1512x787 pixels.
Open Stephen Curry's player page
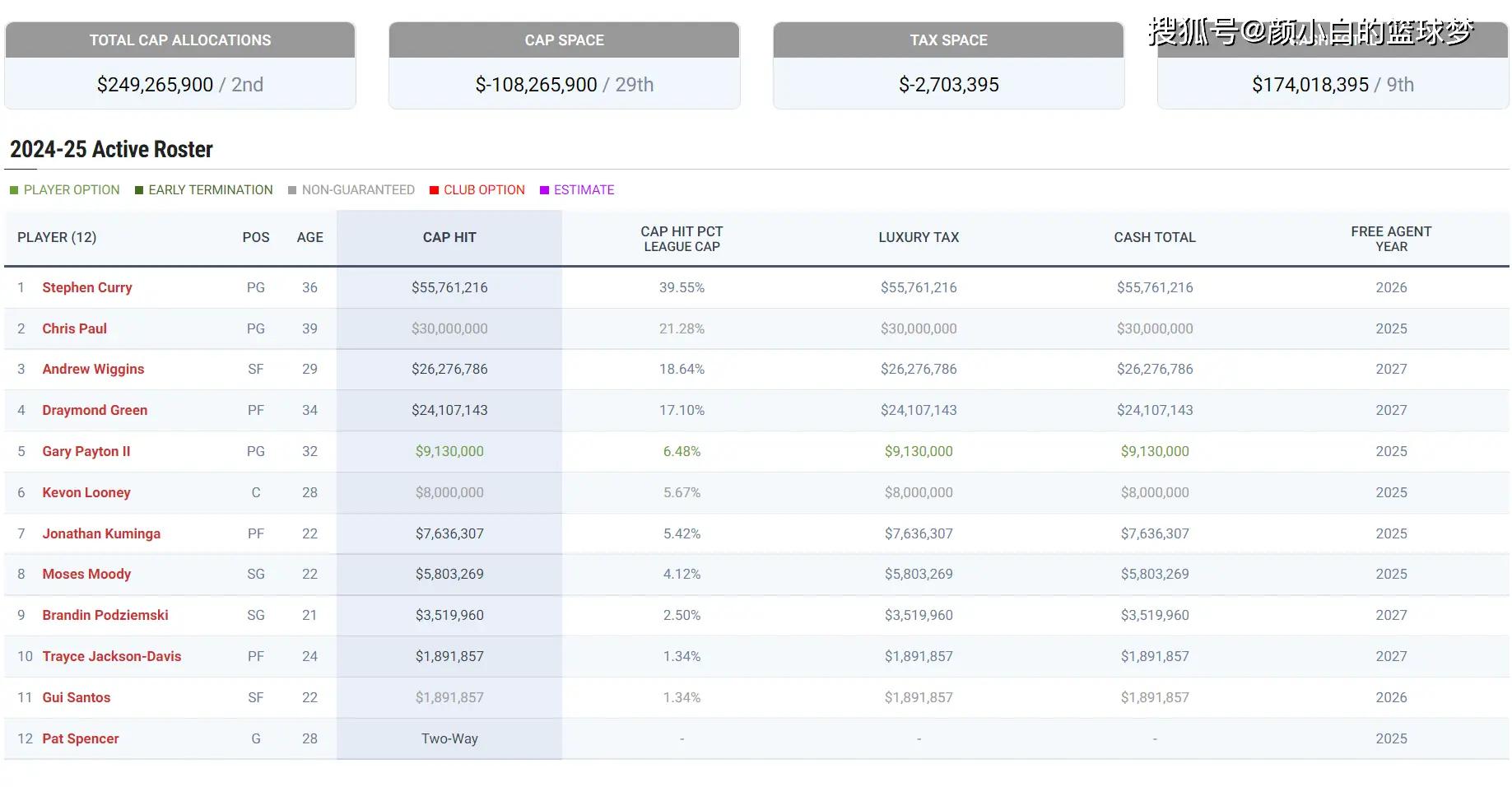(x=86, y=287)
